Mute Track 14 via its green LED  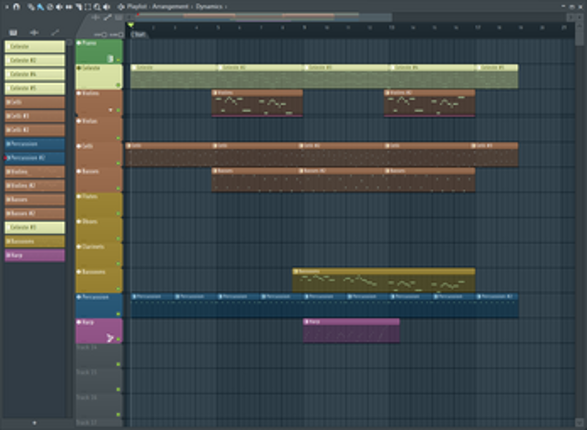[118, 364]
